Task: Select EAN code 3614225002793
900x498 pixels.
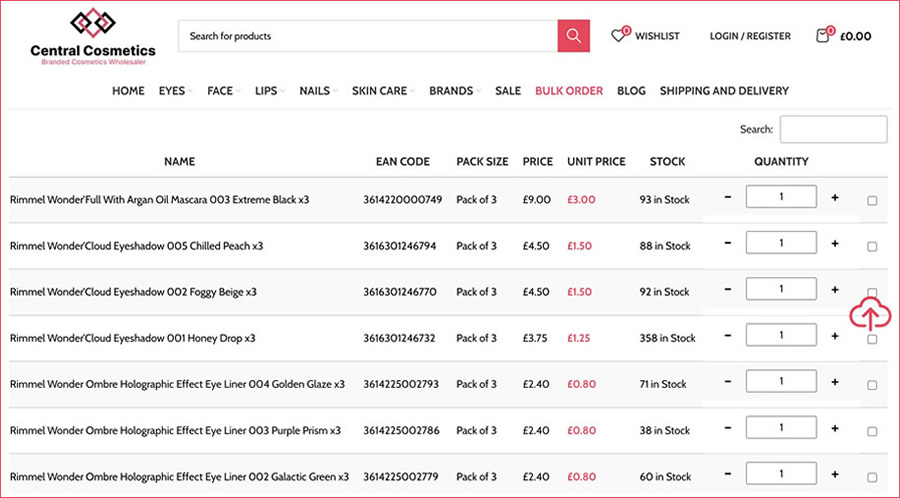Action: point(401,384)
